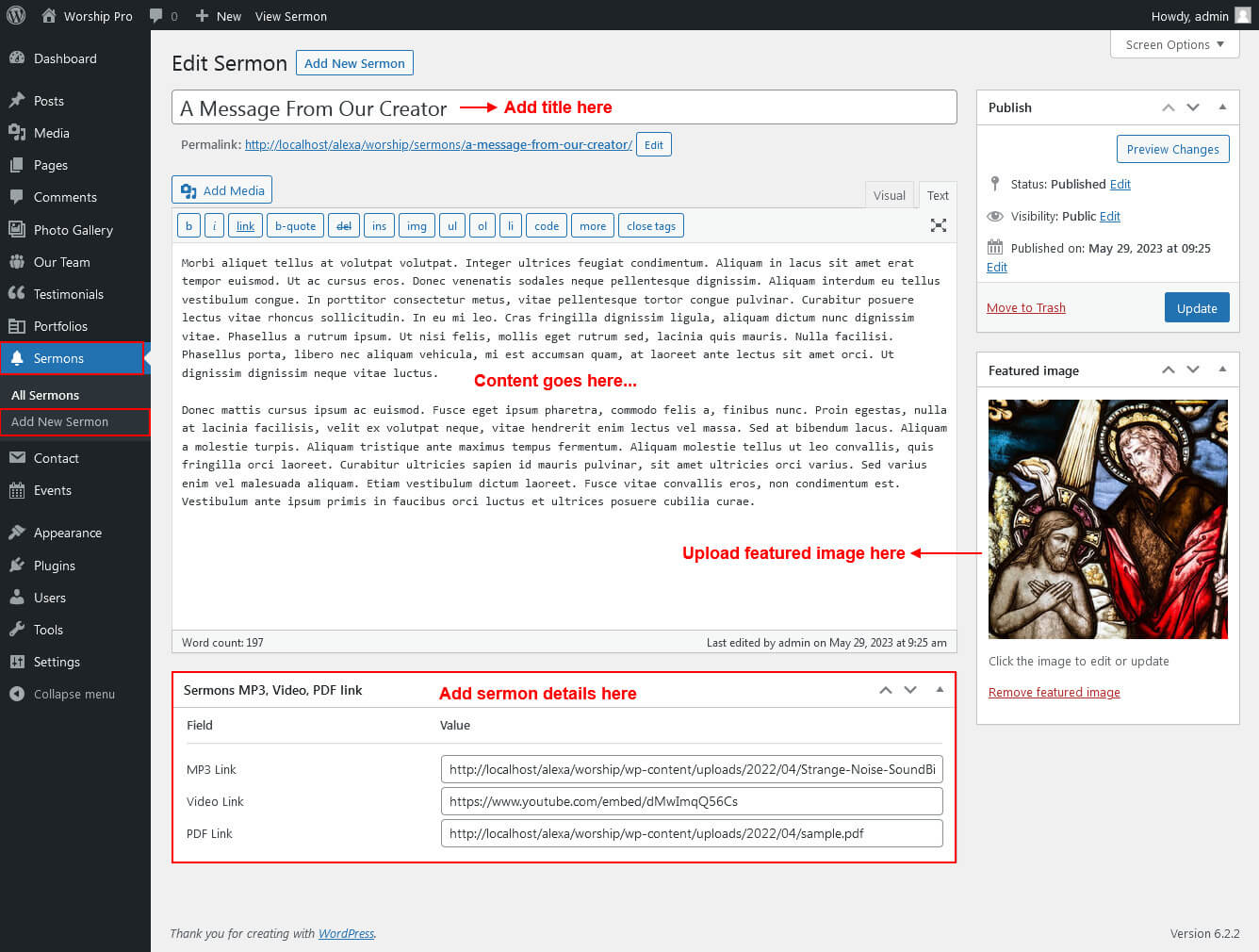Click the Add Media button
Viewport: 1259px width, 952px height.
tap(222, 190)
